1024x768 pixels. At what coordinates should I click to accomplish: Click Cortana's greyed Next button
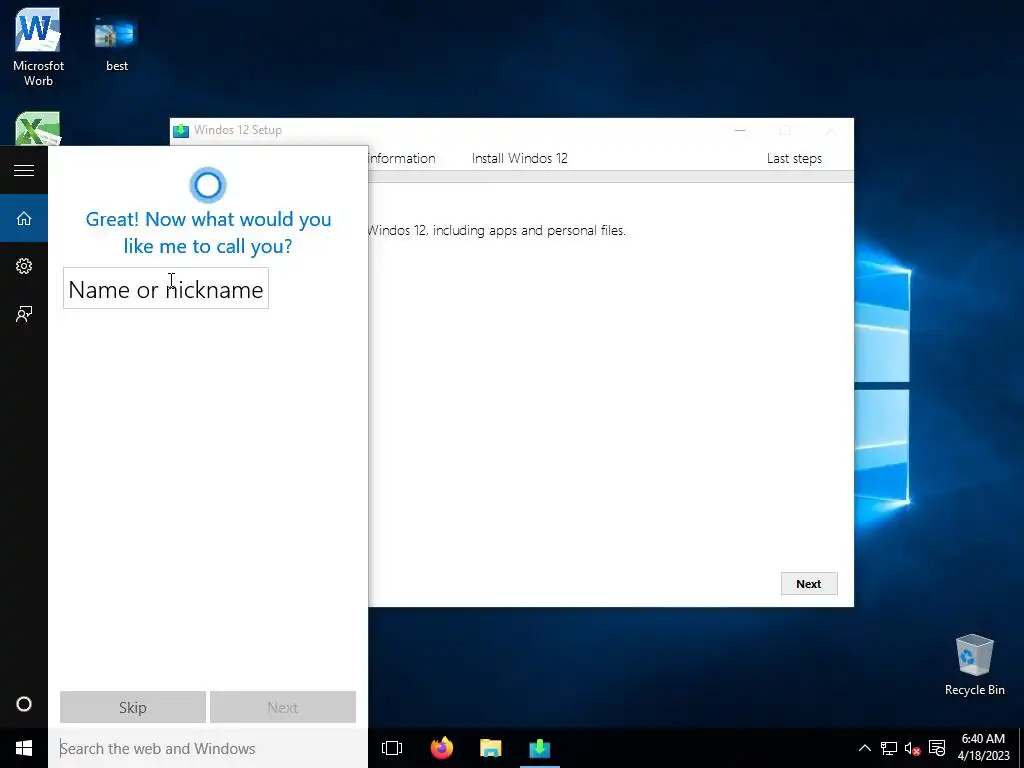[x=283, y=707]
